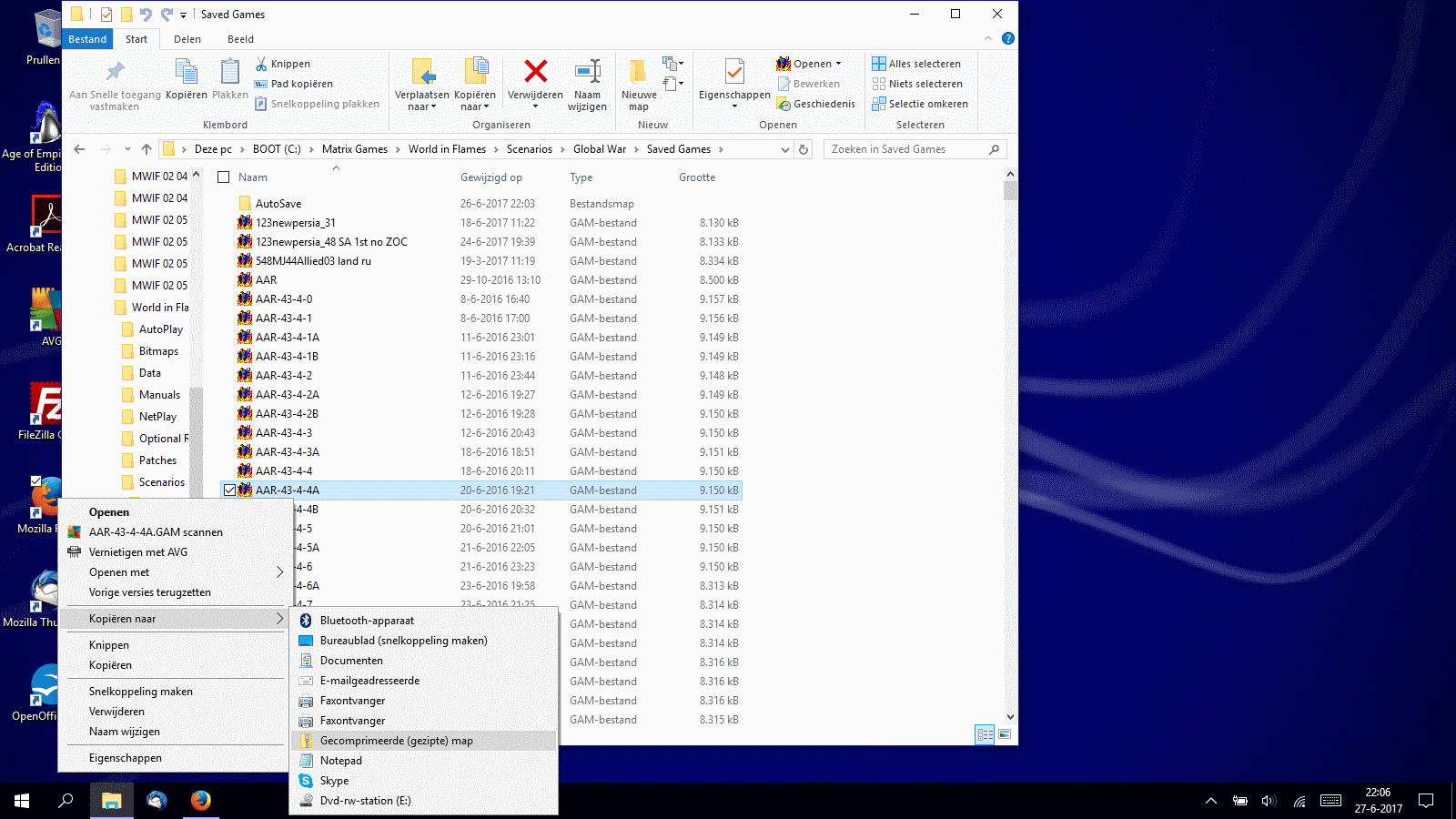This screenshot has width=1456, height=819.
Task: Pin to Snelle toegang icon
Action: click(x=116, y=72)
